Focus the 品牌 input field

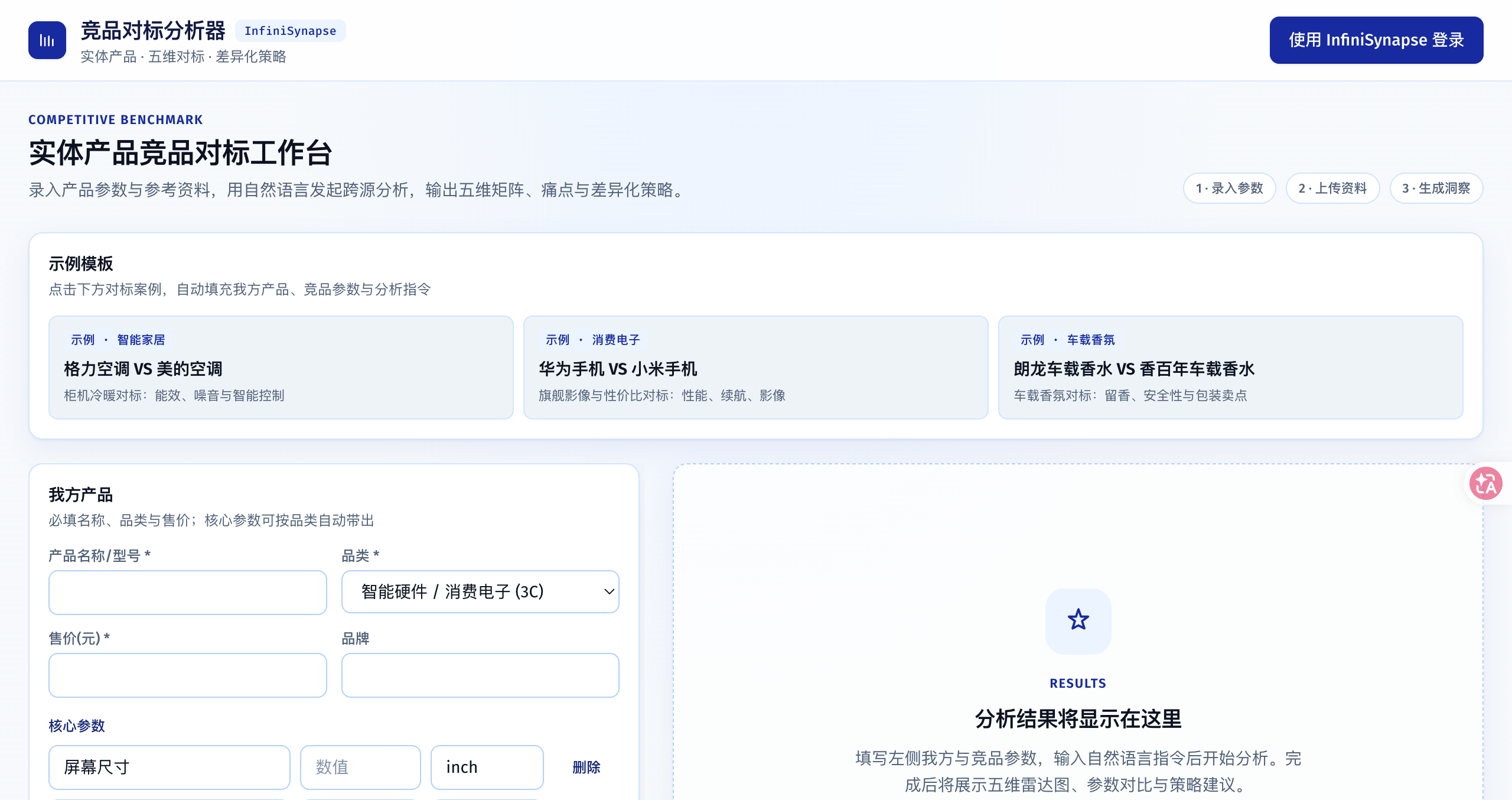(480, 675)
